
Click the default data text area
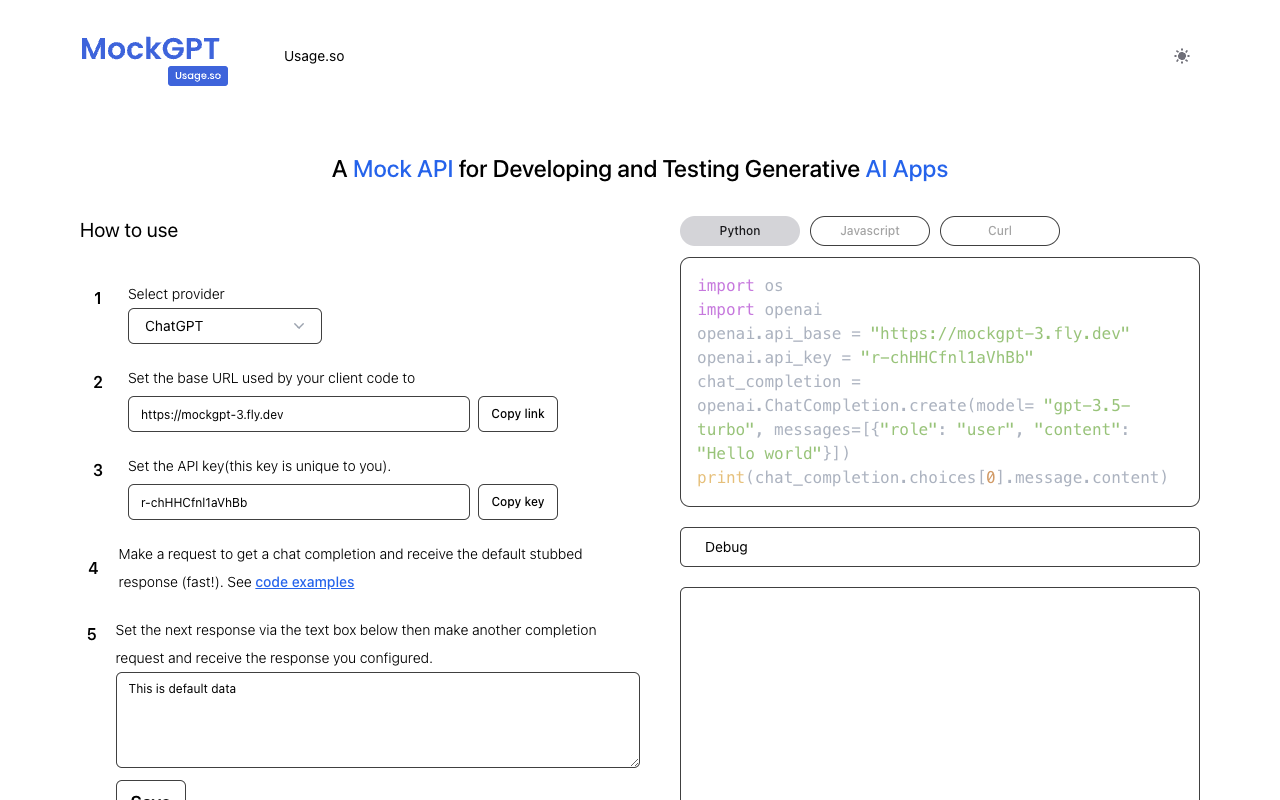[377, 719]
